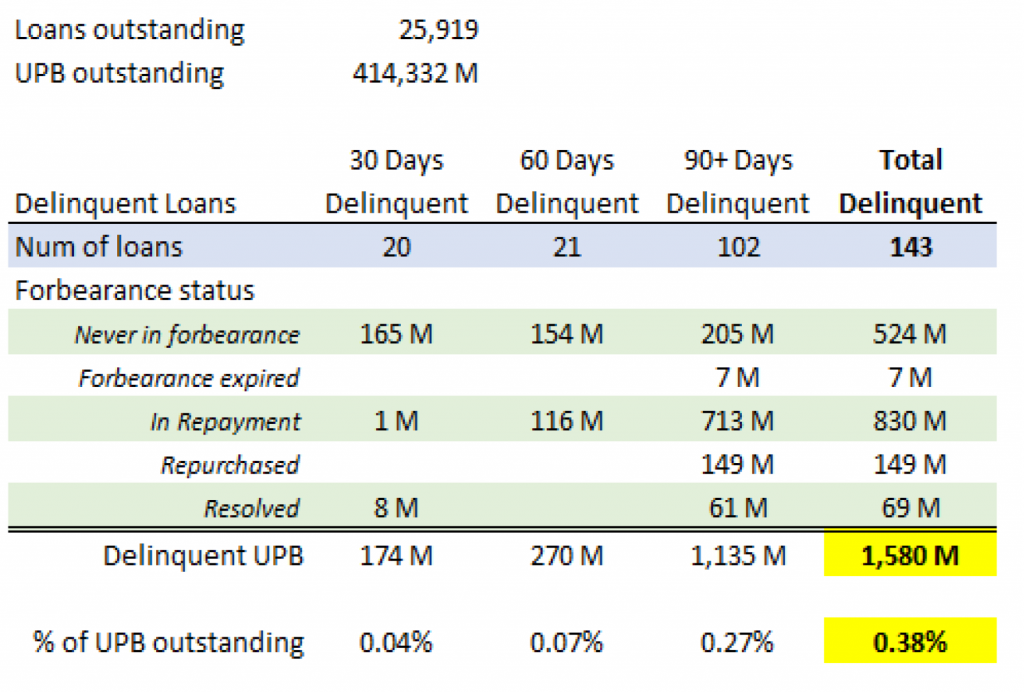The width and height of the screenshot is (1024, 694).
Task: Select the 90+ Days loan count 102
Action: coord(738,247)
